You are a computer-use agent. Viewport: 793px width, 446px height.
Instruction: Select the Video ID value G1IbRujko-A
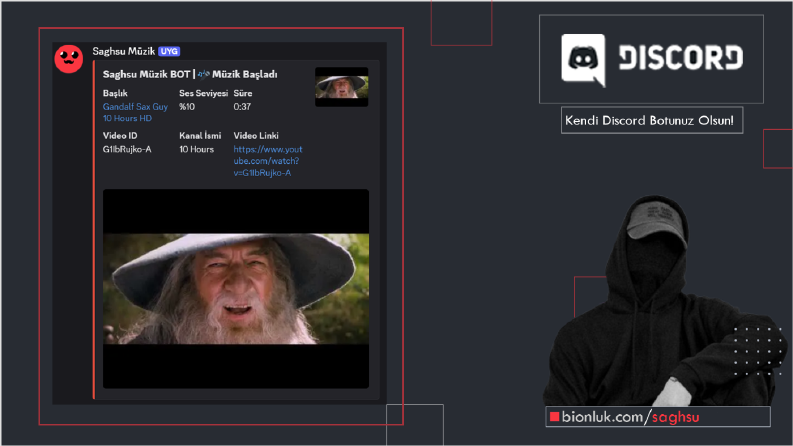pos(127,149)
